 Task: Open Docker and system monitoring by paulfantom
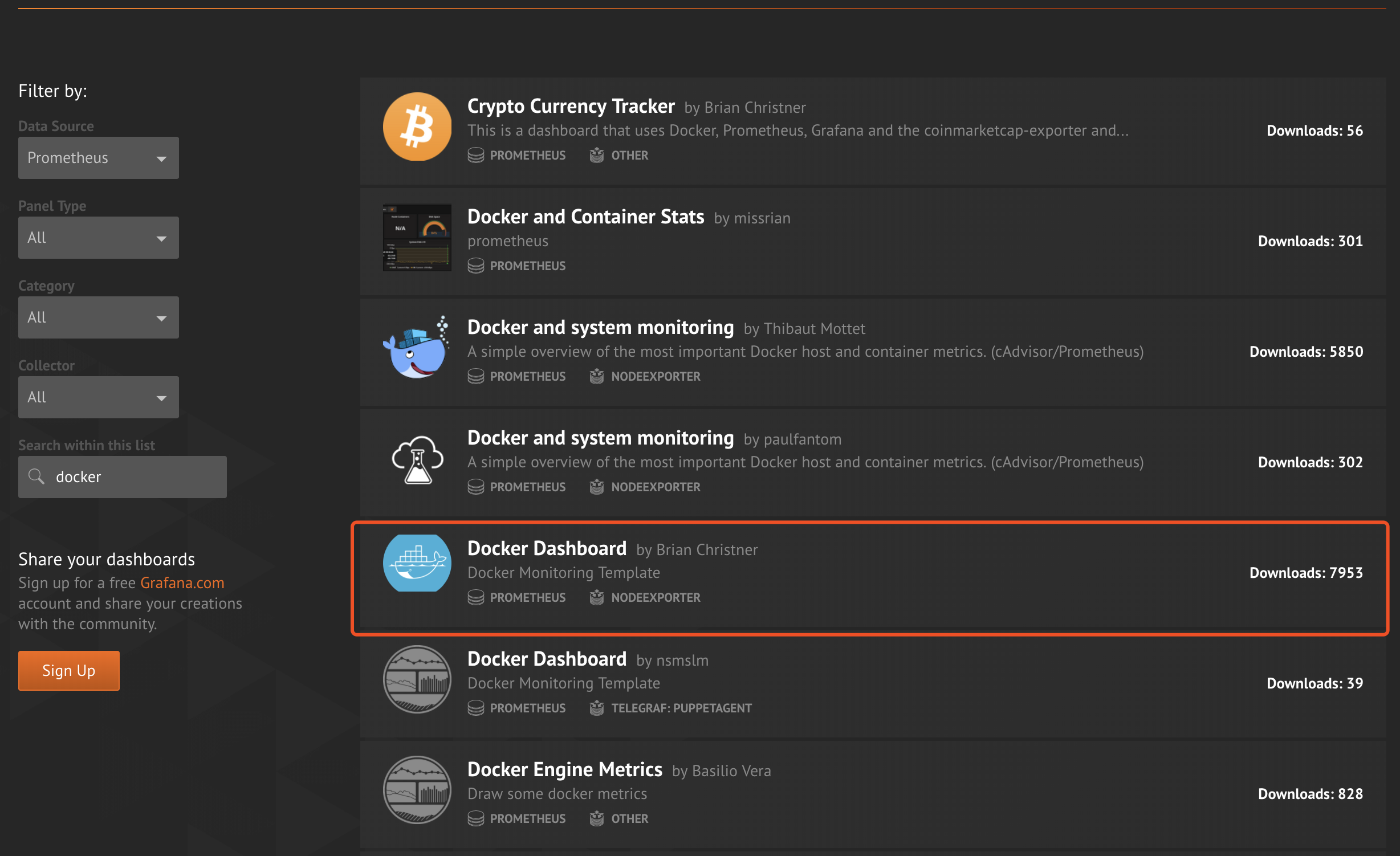pos(601,438)
